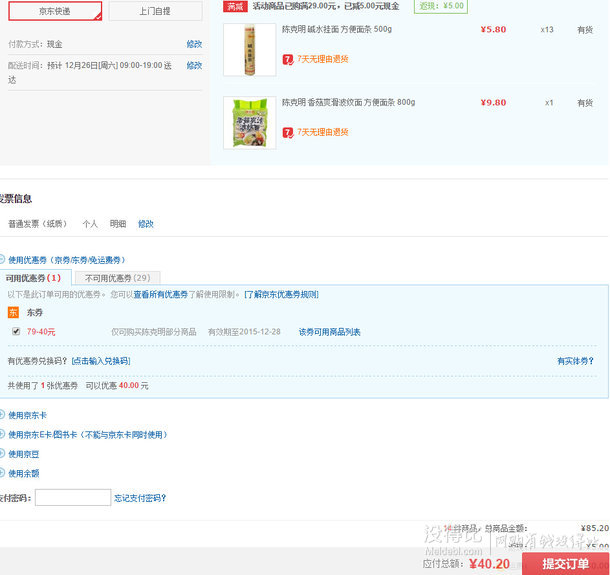610x575 pixels.
Task: Open 陈克明 香菇爽滑波纹面 800g product thumbnail
Action: [x=250, y=123]
